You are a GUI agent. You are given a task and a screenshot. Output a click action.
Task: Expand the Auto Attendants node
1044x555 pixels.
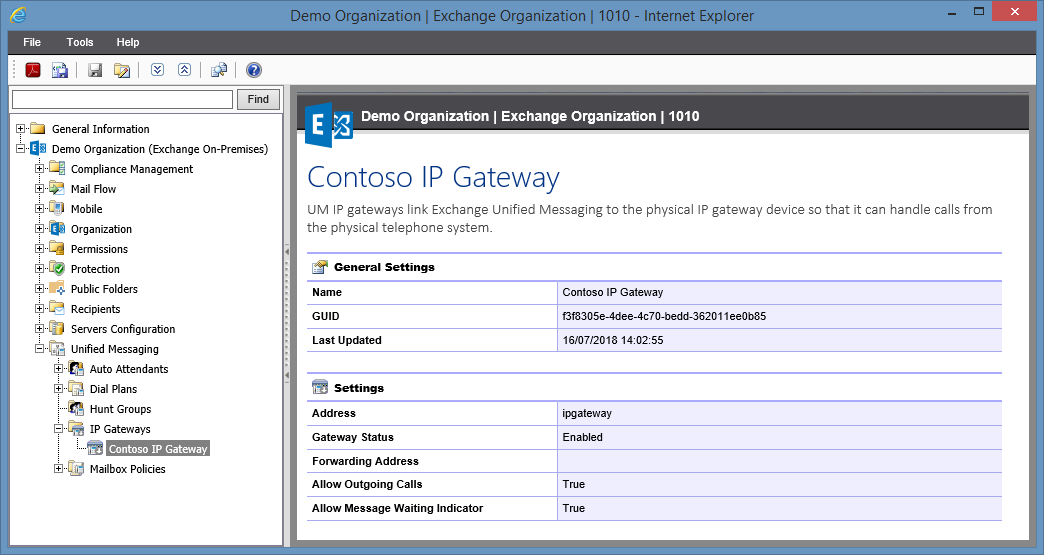pos(59,368)
